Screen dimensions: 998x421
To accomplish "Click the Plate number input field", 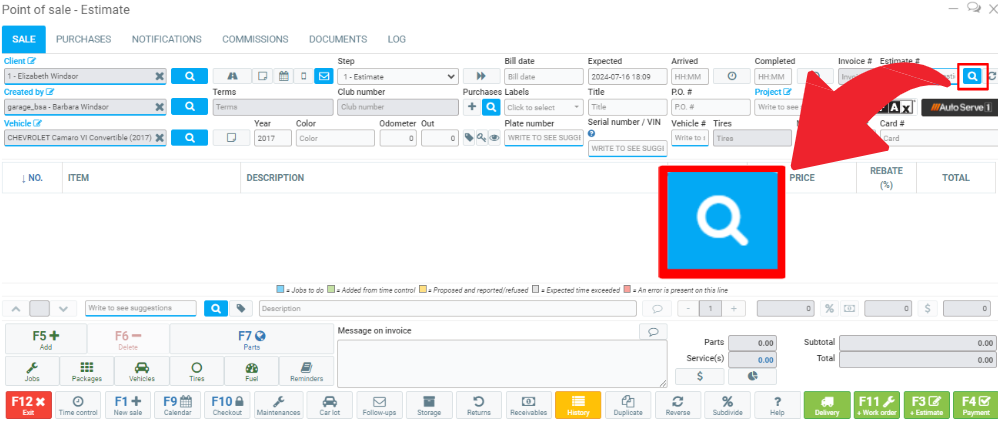I will (x=543, y=138).
